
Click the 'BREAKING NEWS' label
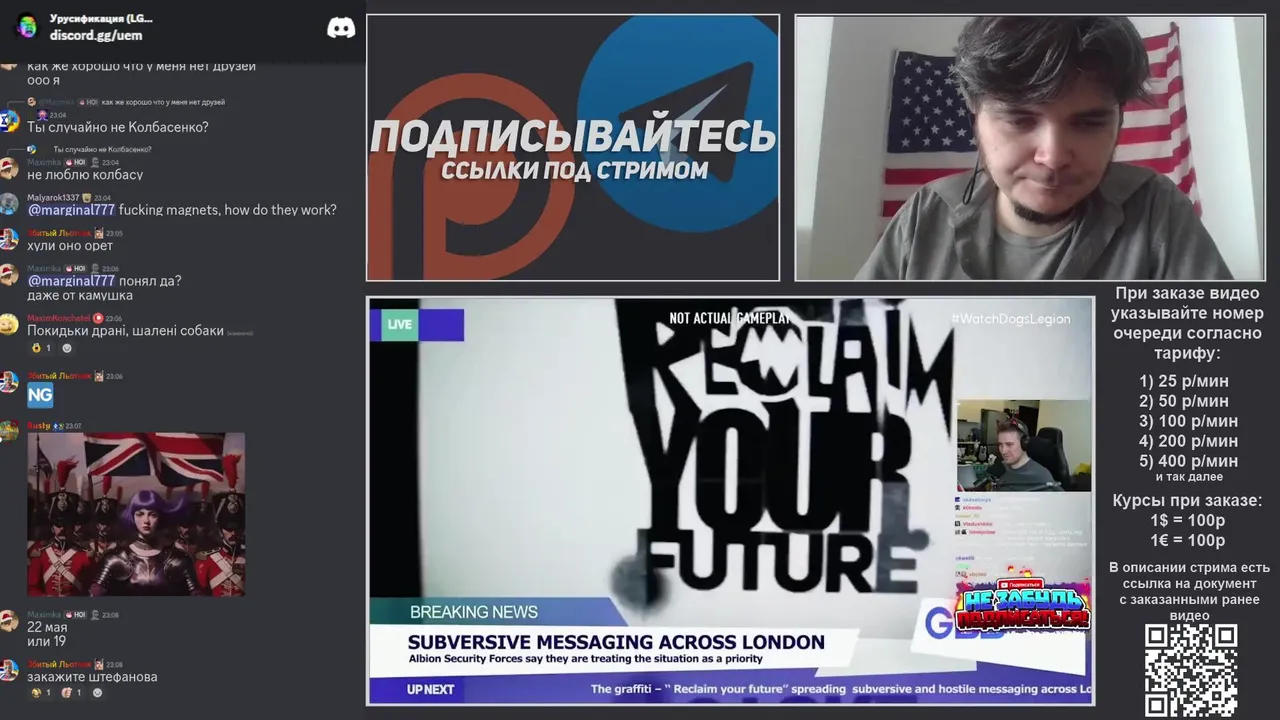click(x=474, y=612)
